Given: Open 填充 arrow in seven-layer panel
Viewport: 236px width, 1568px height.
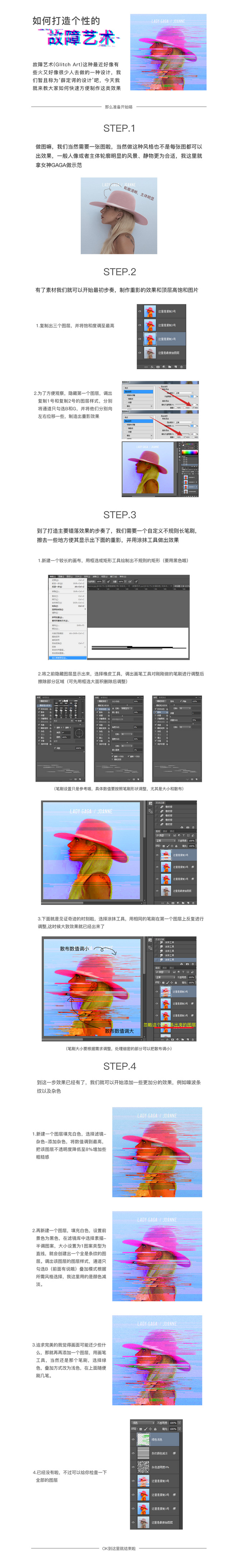Looking at the screenshot, I should click(x=179, y=1429).
